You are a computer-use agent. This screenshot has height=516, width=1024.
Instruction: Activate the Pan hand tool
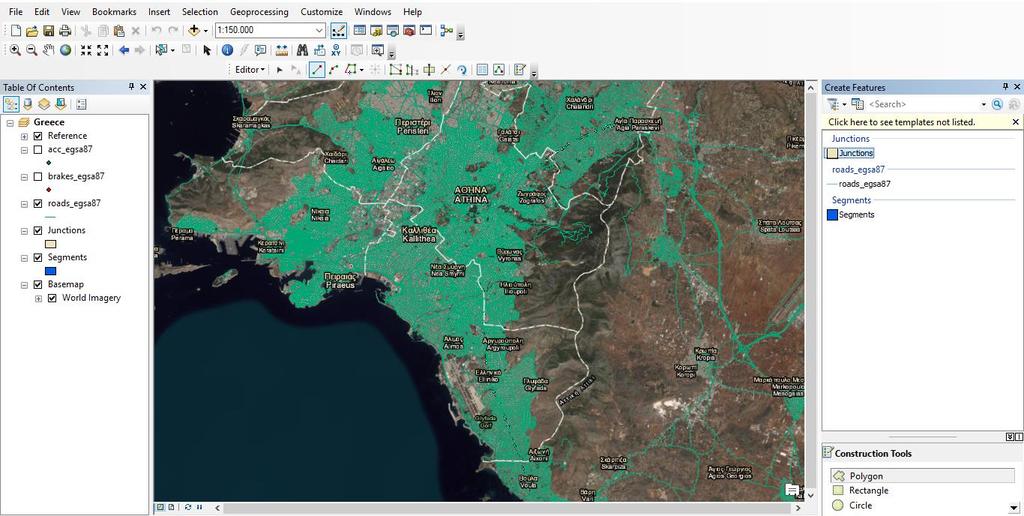click(x=48, y=50)
